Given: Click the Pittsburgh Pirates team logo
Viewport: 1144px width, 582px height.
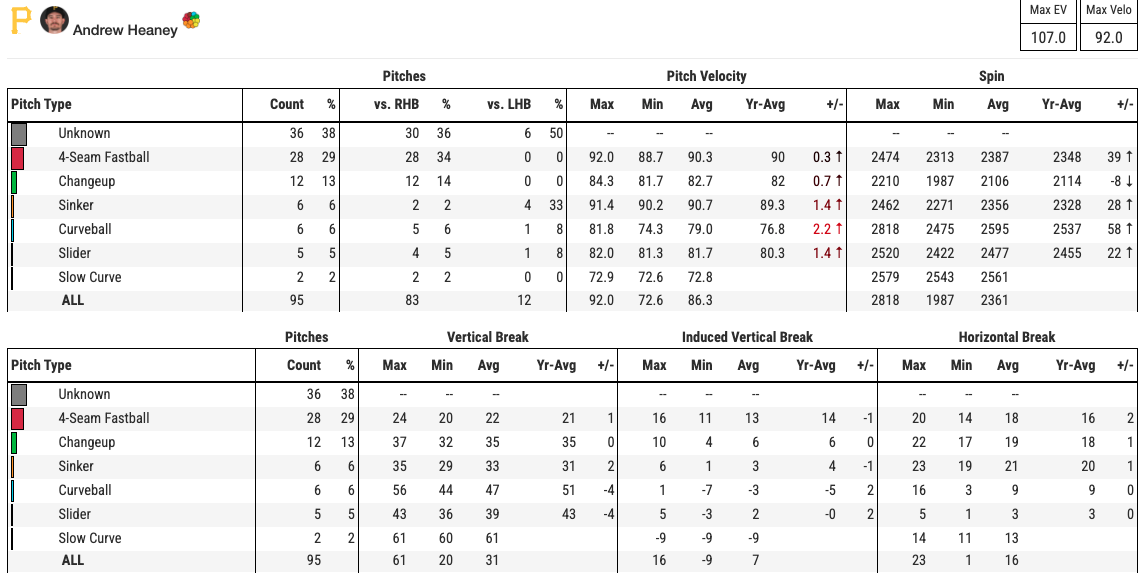Looking at the screenshot, I should coord(21,21).
